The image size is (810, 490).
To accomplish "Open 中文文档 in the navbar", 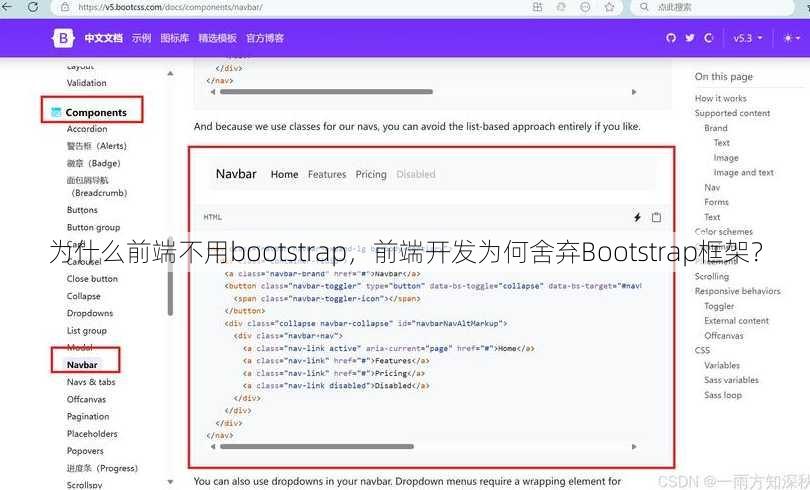I will (x=103, y=38).
